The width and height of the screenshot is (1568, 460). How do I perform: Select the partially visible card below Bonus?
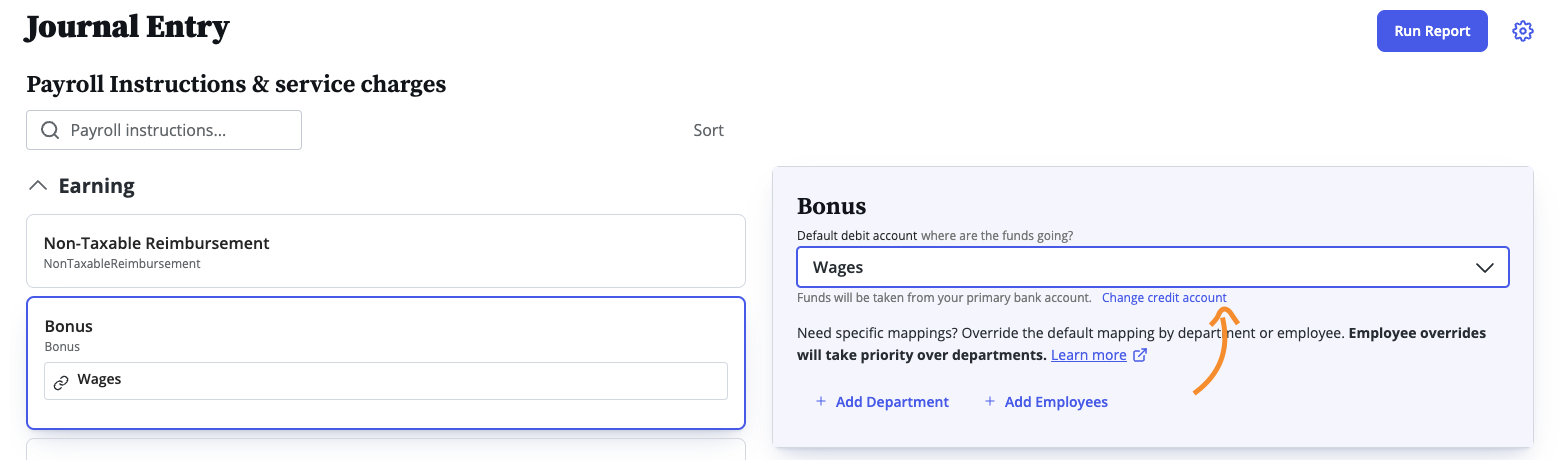coord(386,449)
